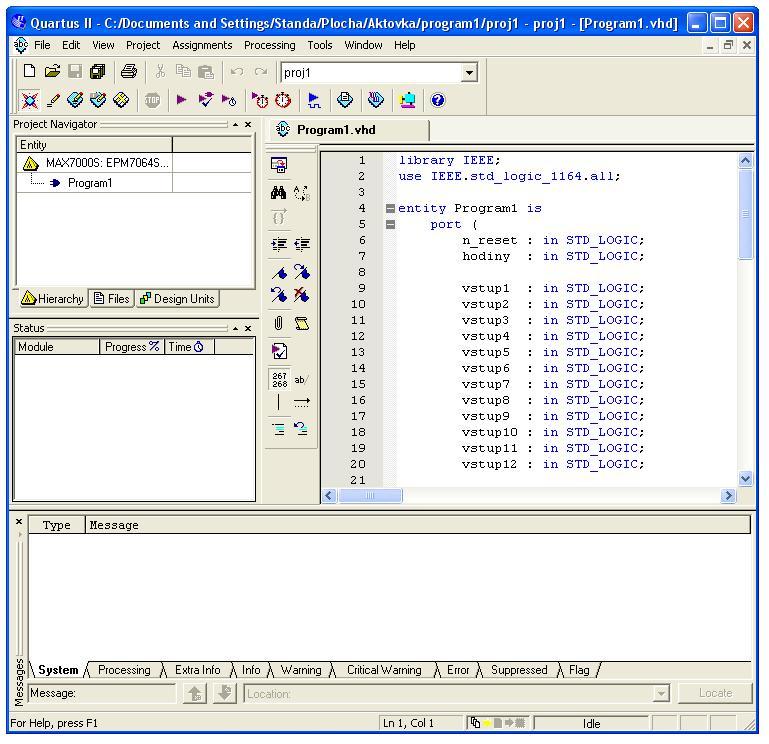This screenshot has height=744, width=769.
Task: Click the Message input field
Action: point(102,693)
